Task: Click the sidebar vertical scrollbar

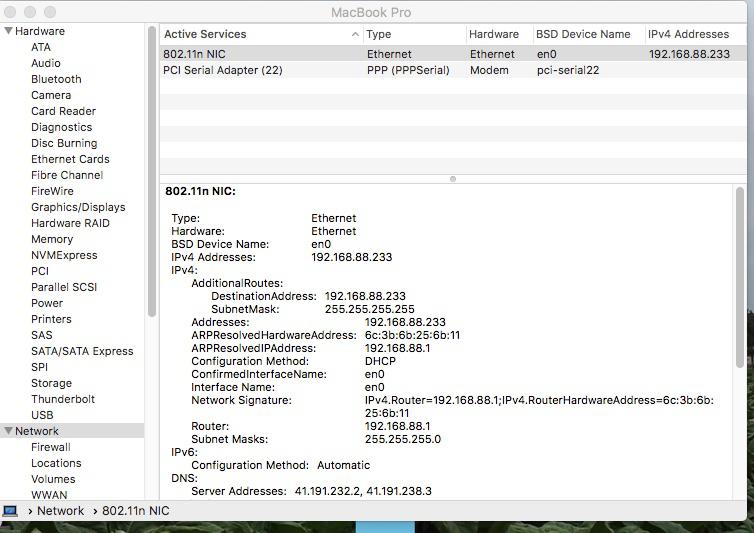Action: click(x=152, y=172)
